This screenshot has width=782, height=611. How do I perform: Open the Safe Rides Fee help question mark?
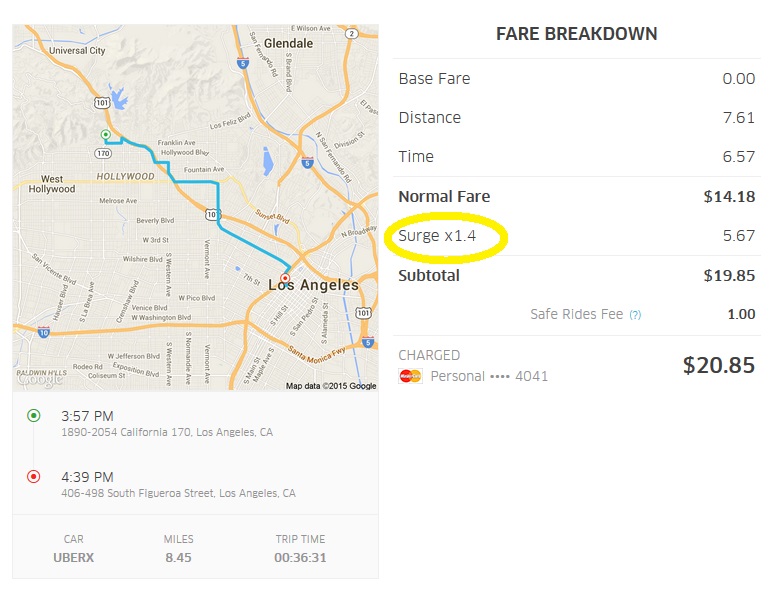[x=635, y=315]
